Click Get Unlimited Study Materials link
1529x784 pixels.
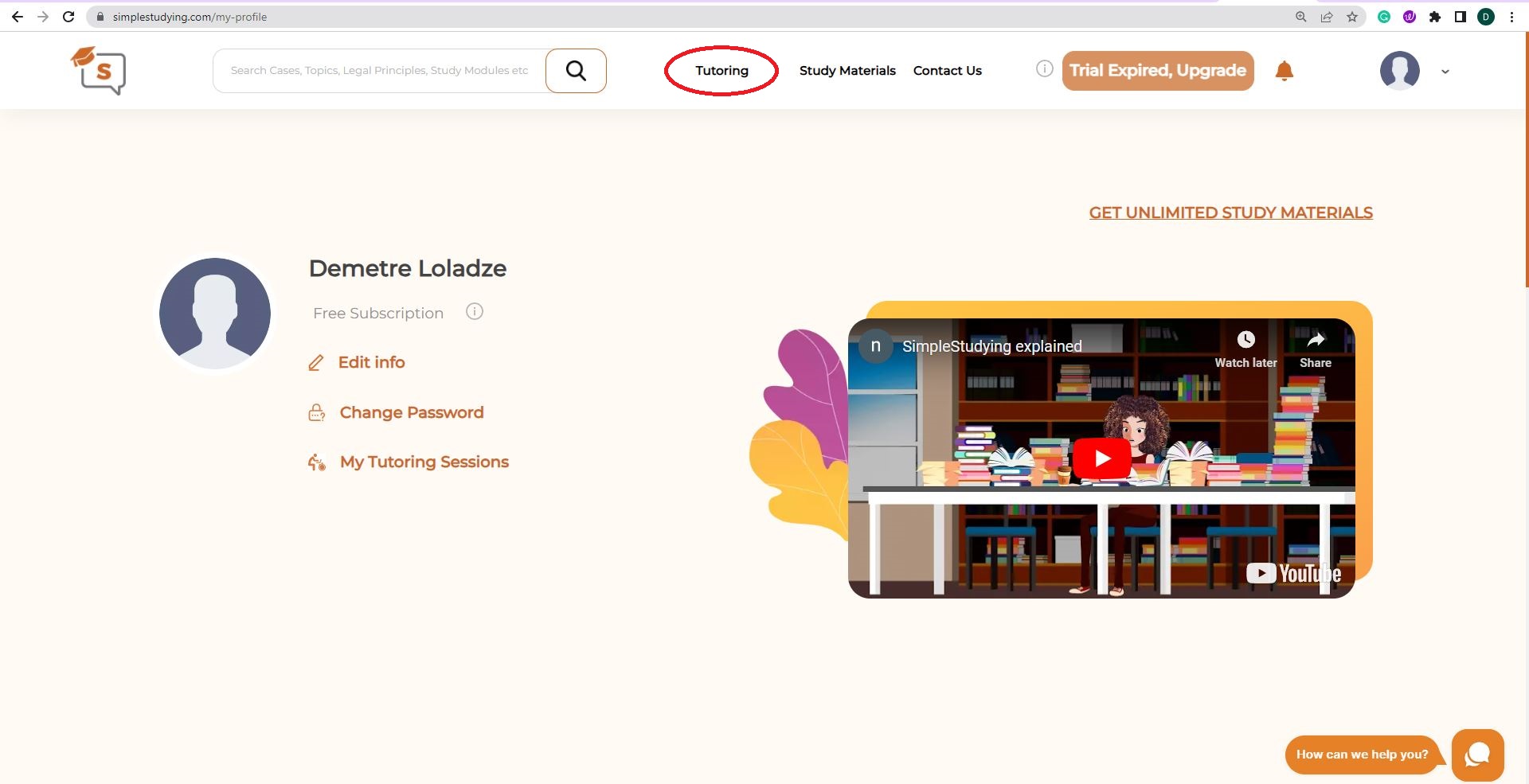[1230, 213]
